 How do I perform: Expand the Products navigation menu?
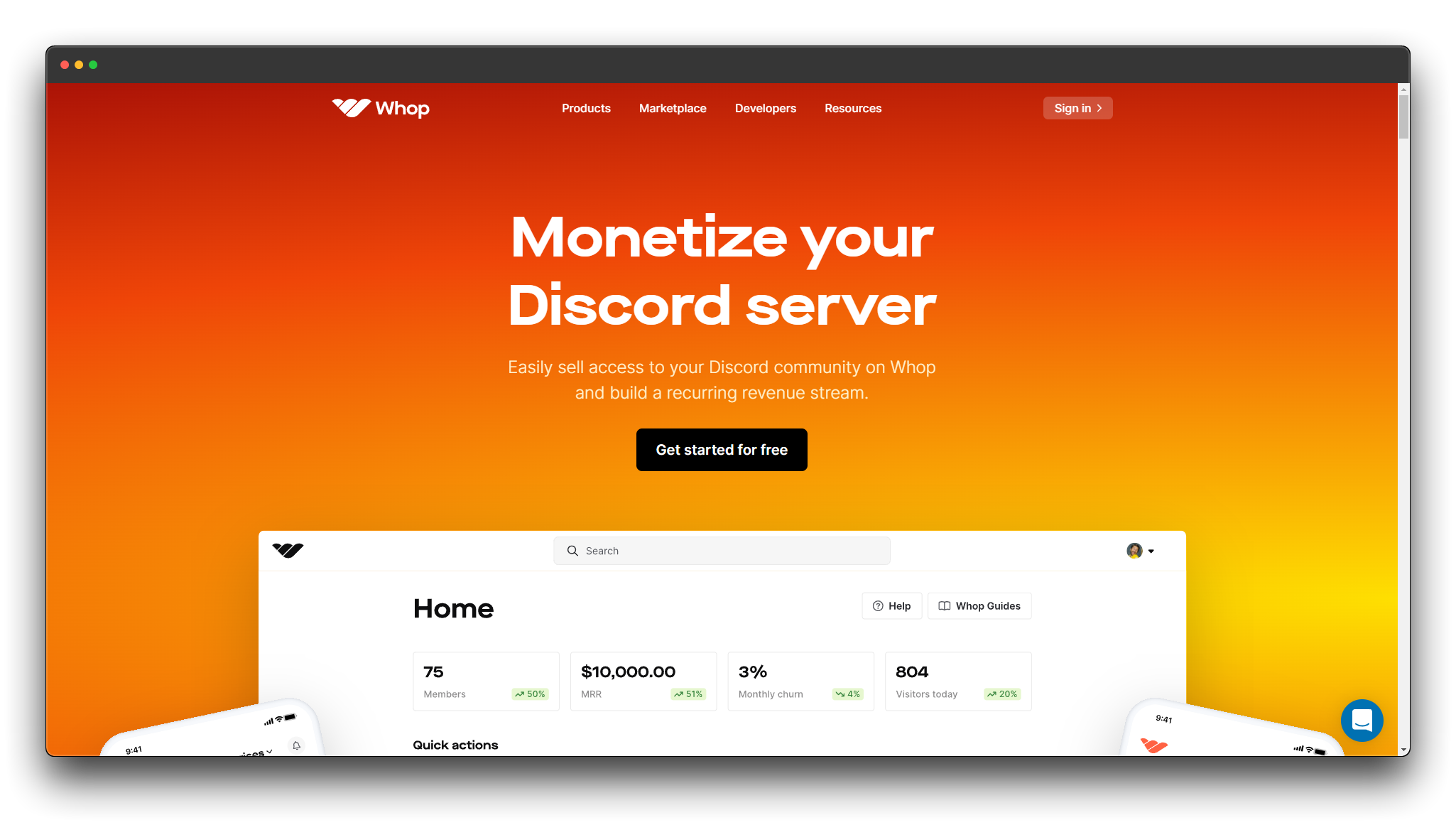pyautogui.click(x=585, y=108)
